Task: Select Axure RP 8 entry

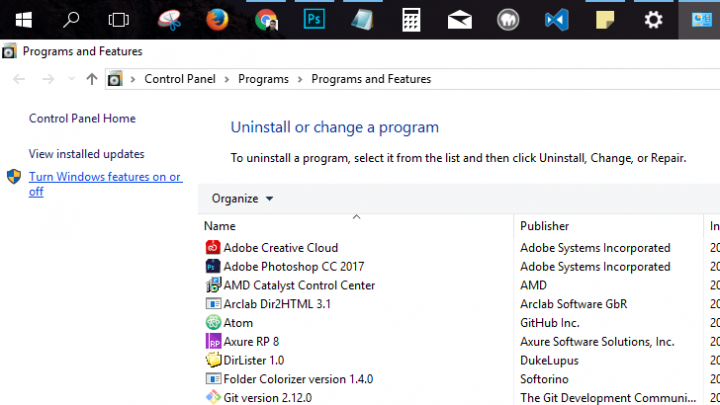Action: click(251, 342)
